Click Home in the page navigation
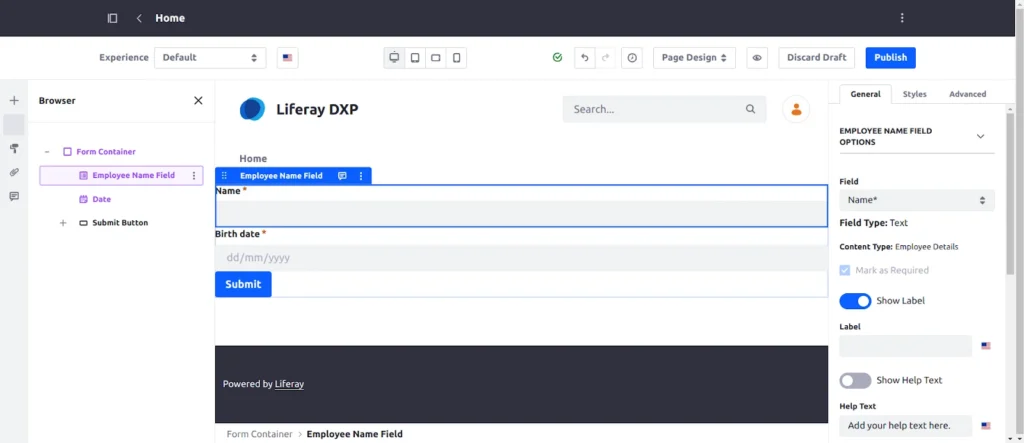 [253, 159]
